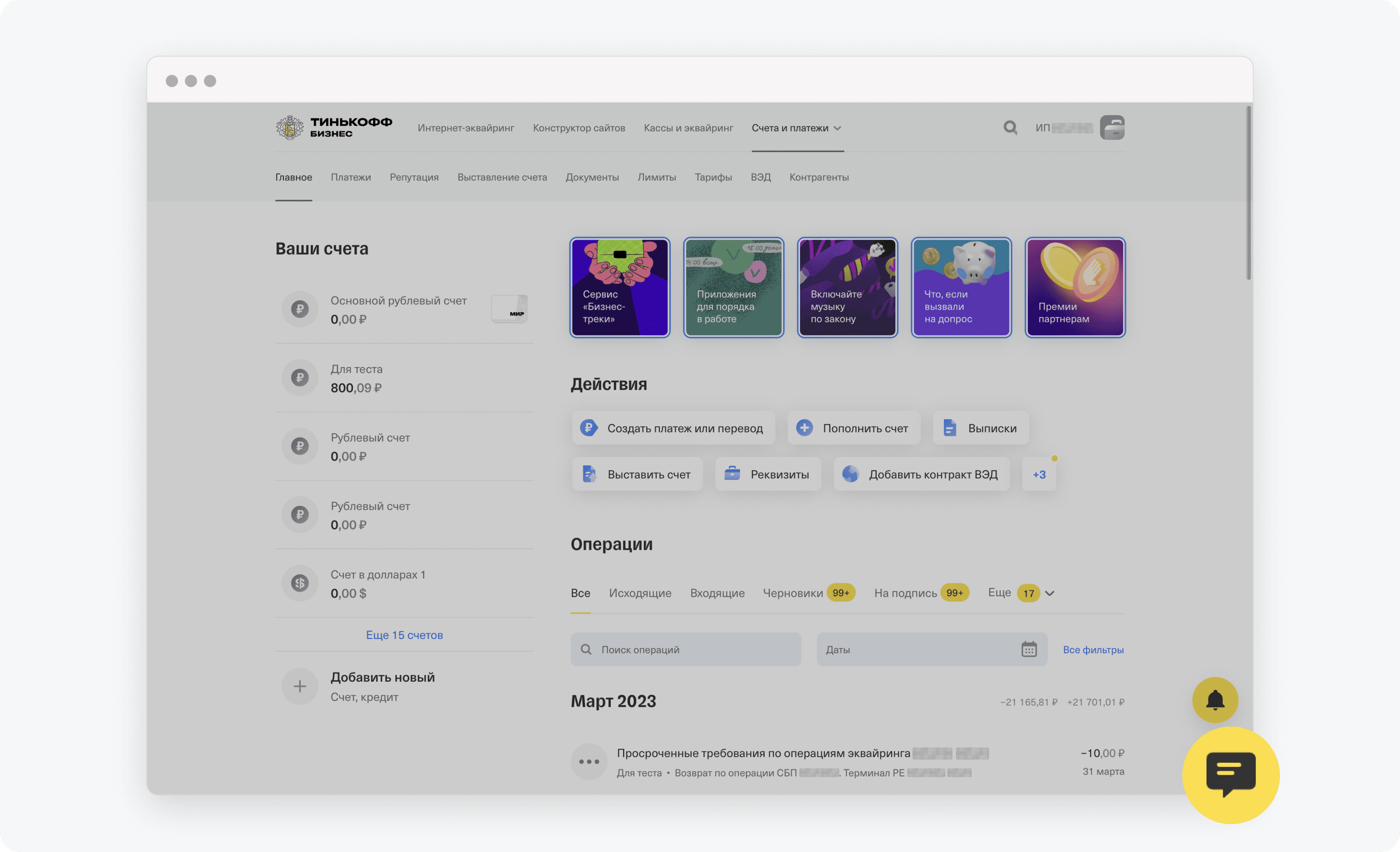Show more actions with +3 button

(1039, 474)
